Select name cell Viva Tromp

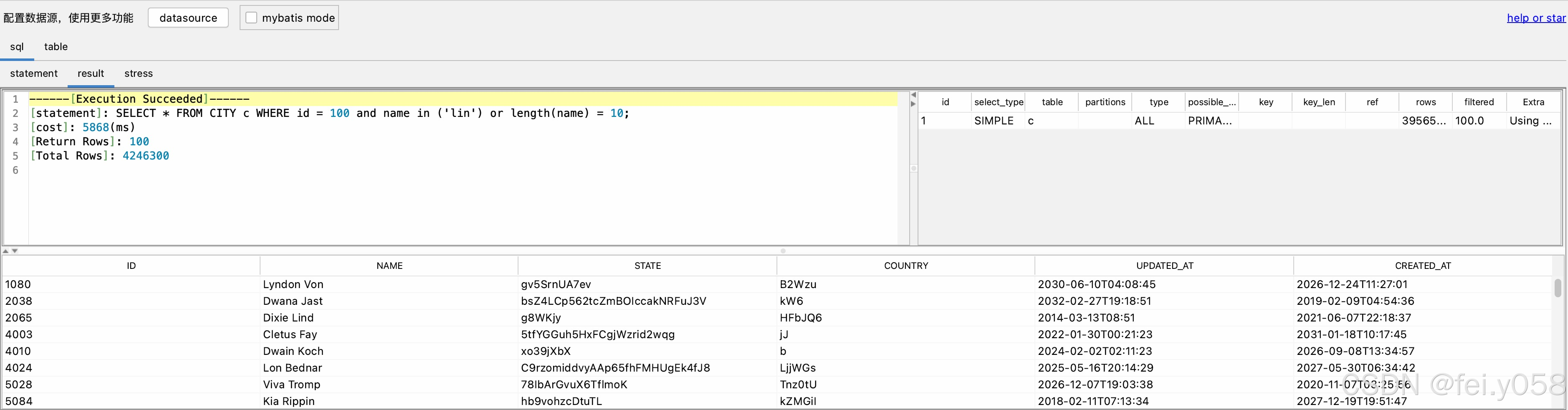point(389,385)
